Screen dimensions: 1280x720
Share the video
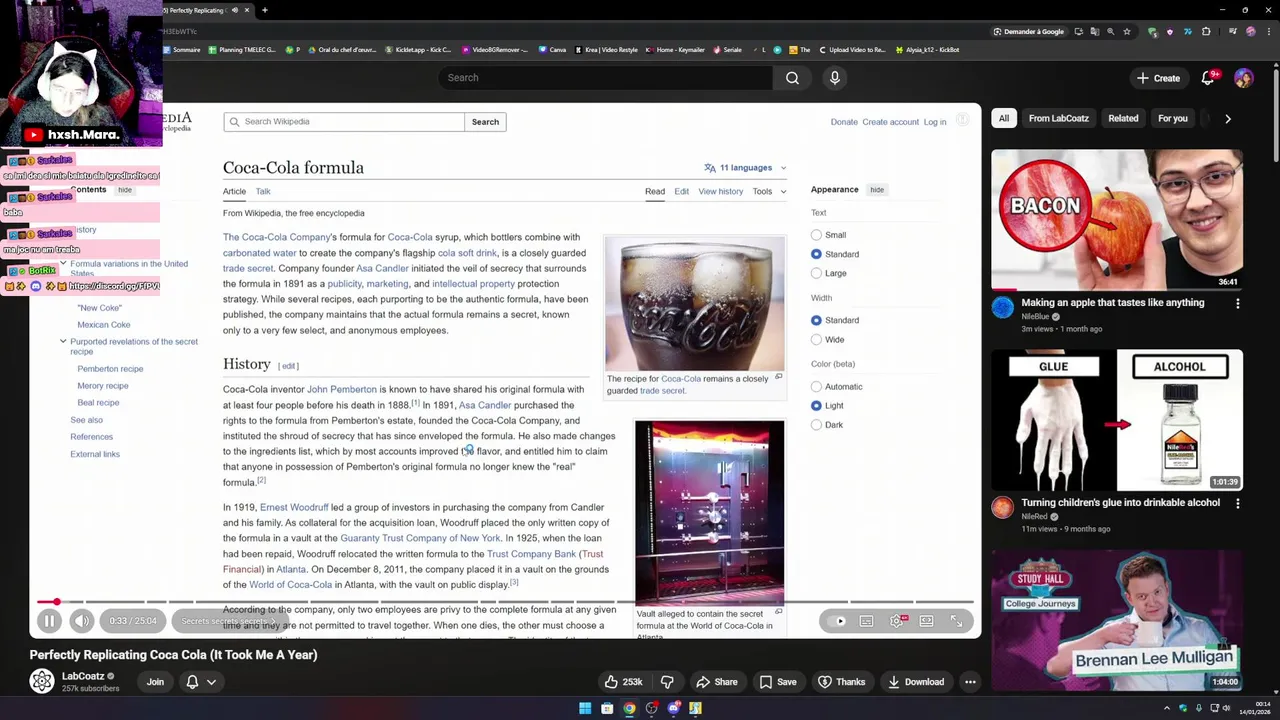click(x=716, y=682)
